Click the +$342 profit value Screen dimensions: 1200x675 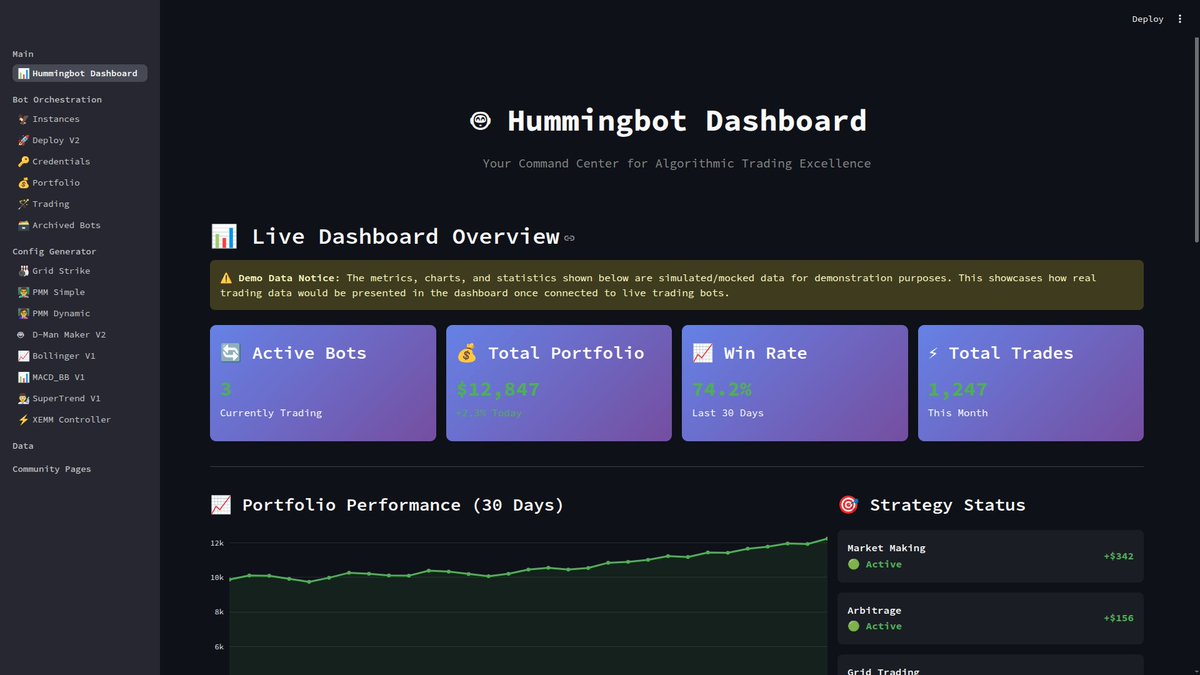pyautogui.click(x=1118, y=556)
